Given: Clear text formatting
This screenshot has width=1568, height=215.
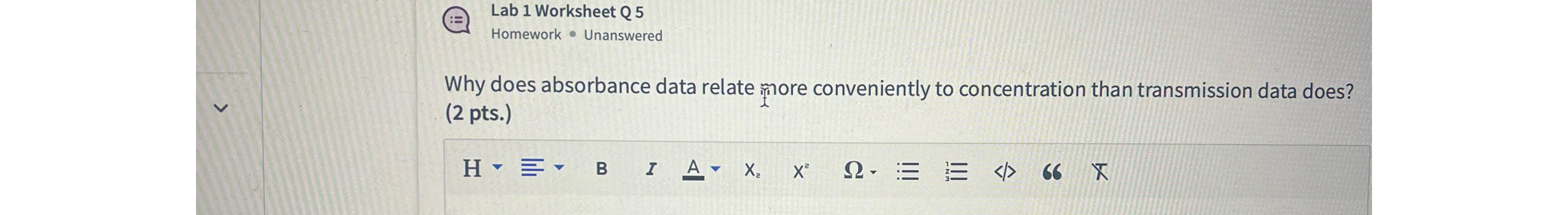Looking at the screenshot, I should [x=1099, y=172].
